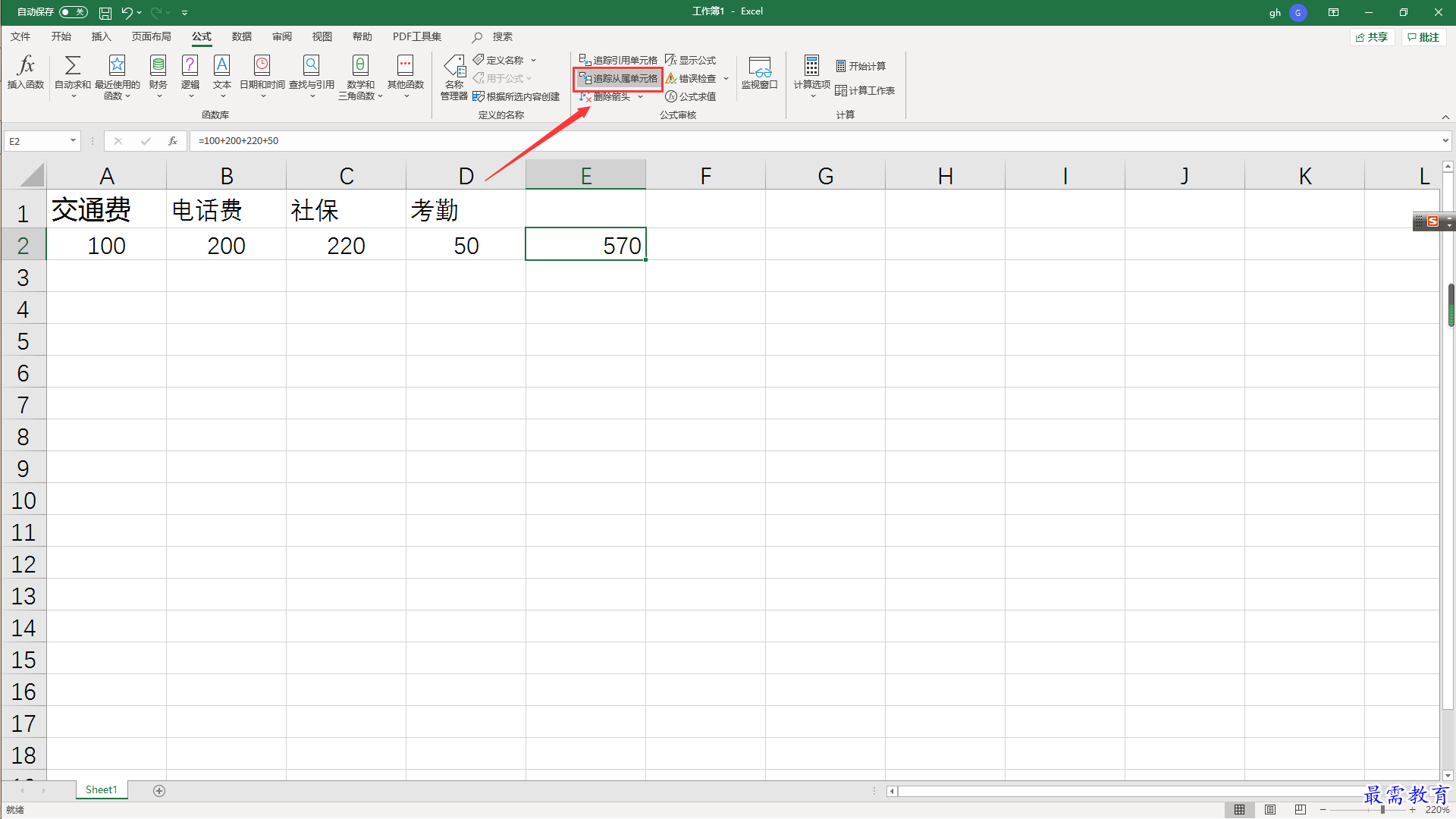
Task: Click the zoom slider handle
Action: coord(1382,810)
